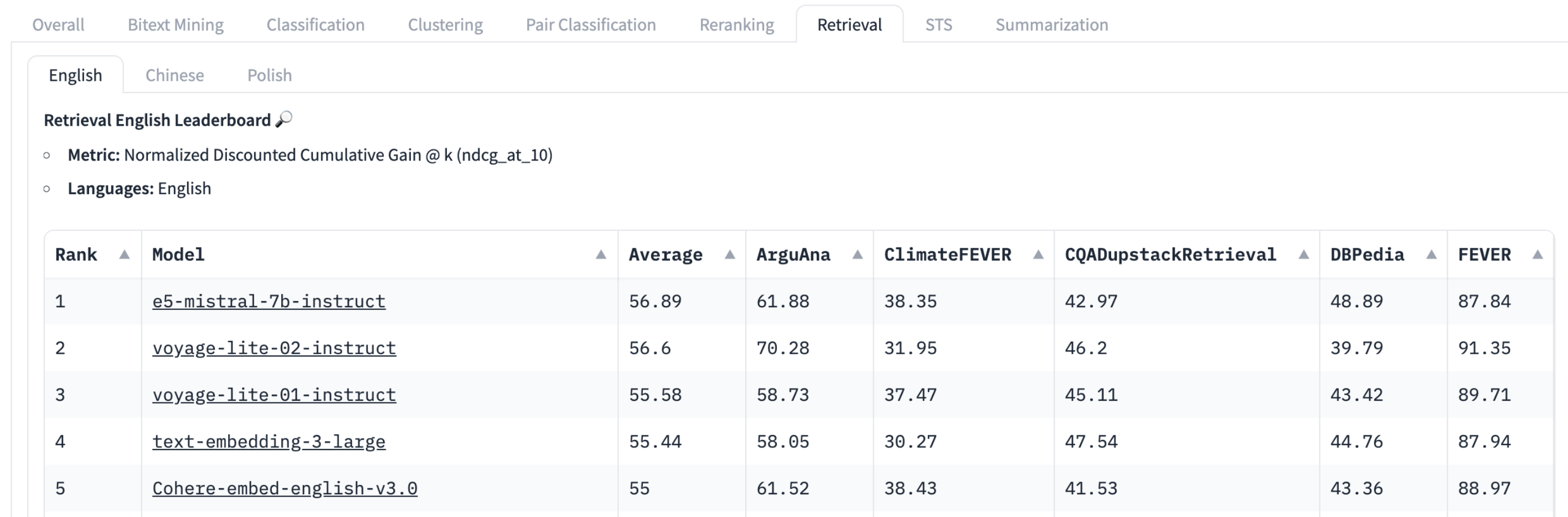Open the Bitext Mining tab
This screenshot has width=1568, height=517.
(x=176, y=25)
